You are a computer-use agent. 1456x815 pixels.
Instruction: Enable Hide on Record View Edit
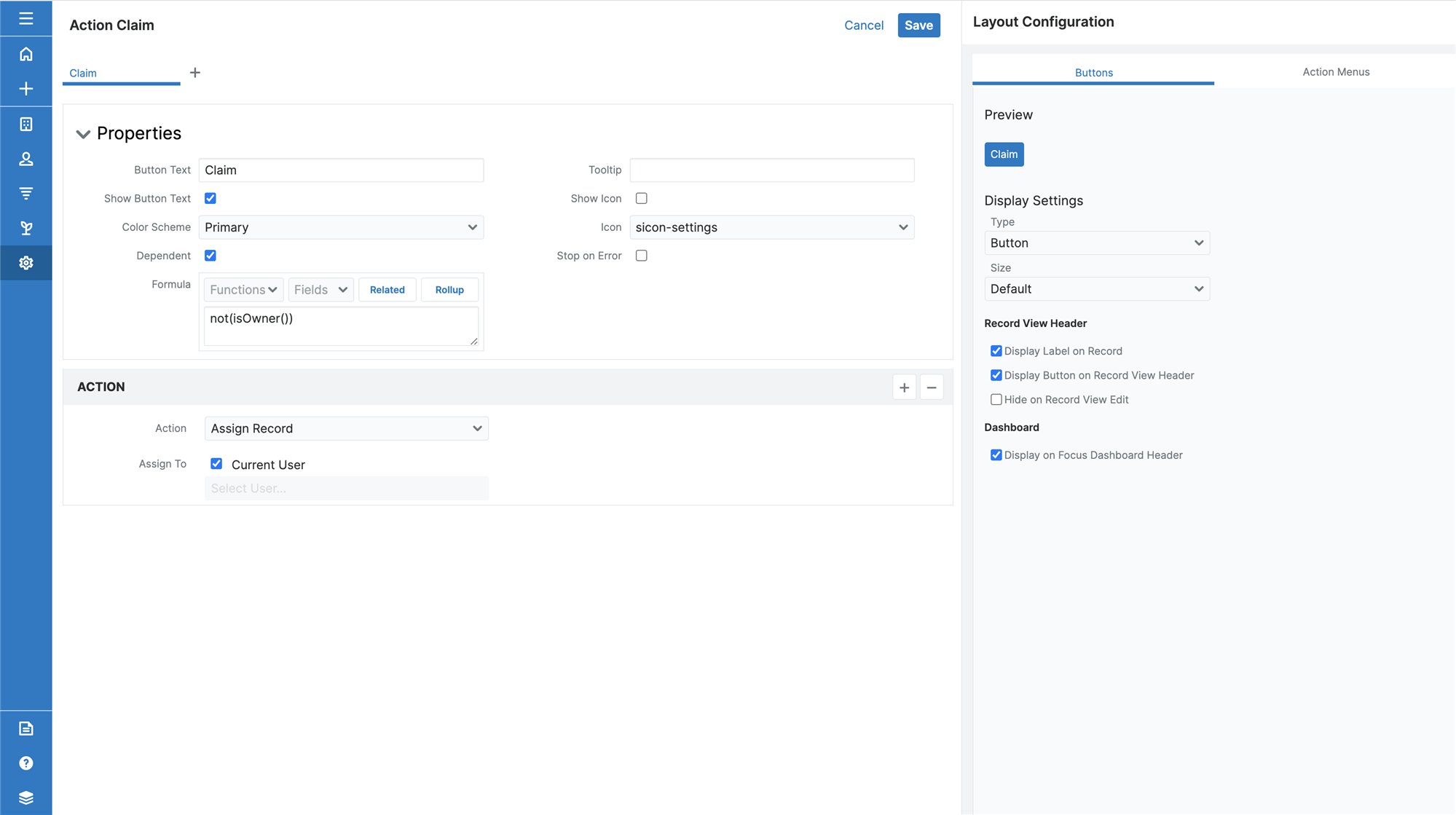coord(996,399)
